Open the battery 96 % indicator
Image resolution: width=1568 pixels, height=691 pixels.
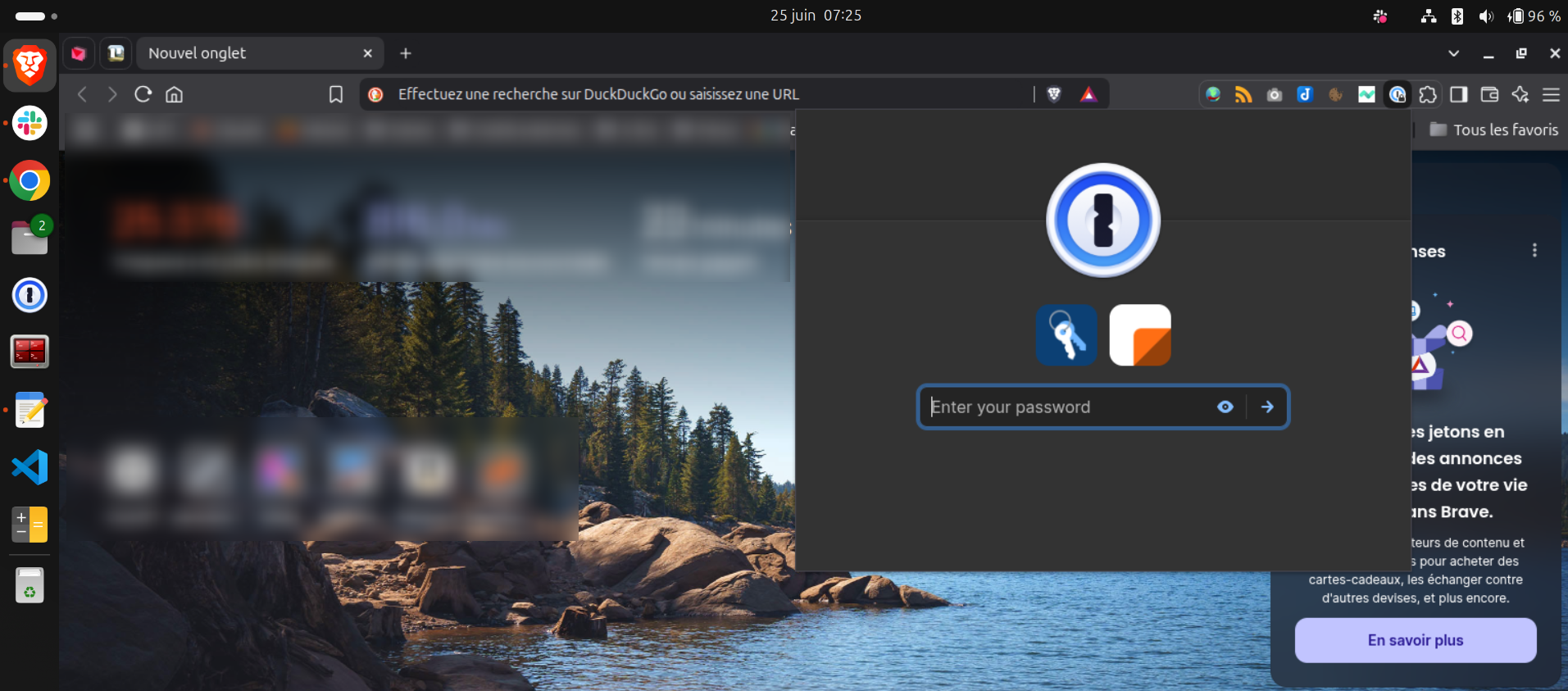(1534, 16)
